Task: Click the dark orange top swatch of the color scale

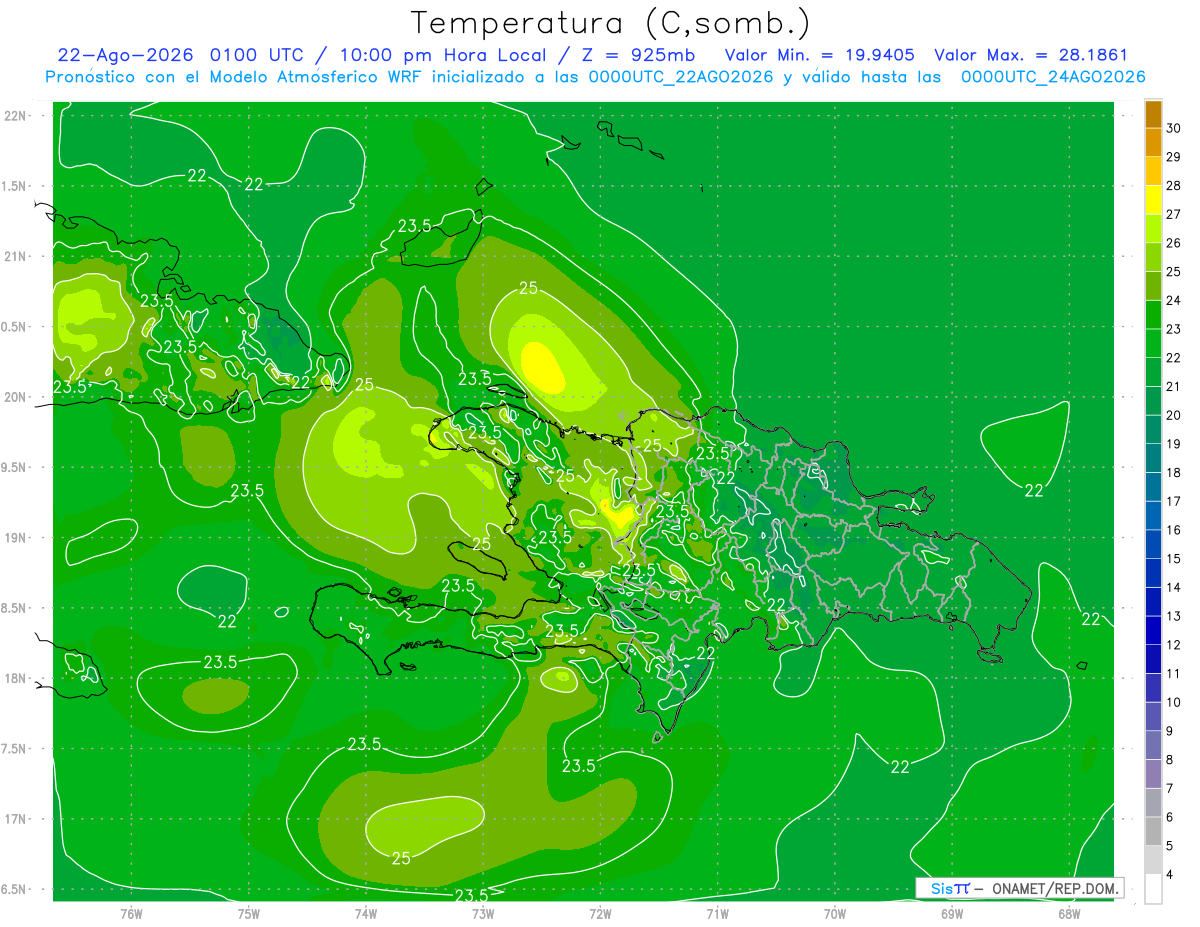Action: click(1153, 114)
